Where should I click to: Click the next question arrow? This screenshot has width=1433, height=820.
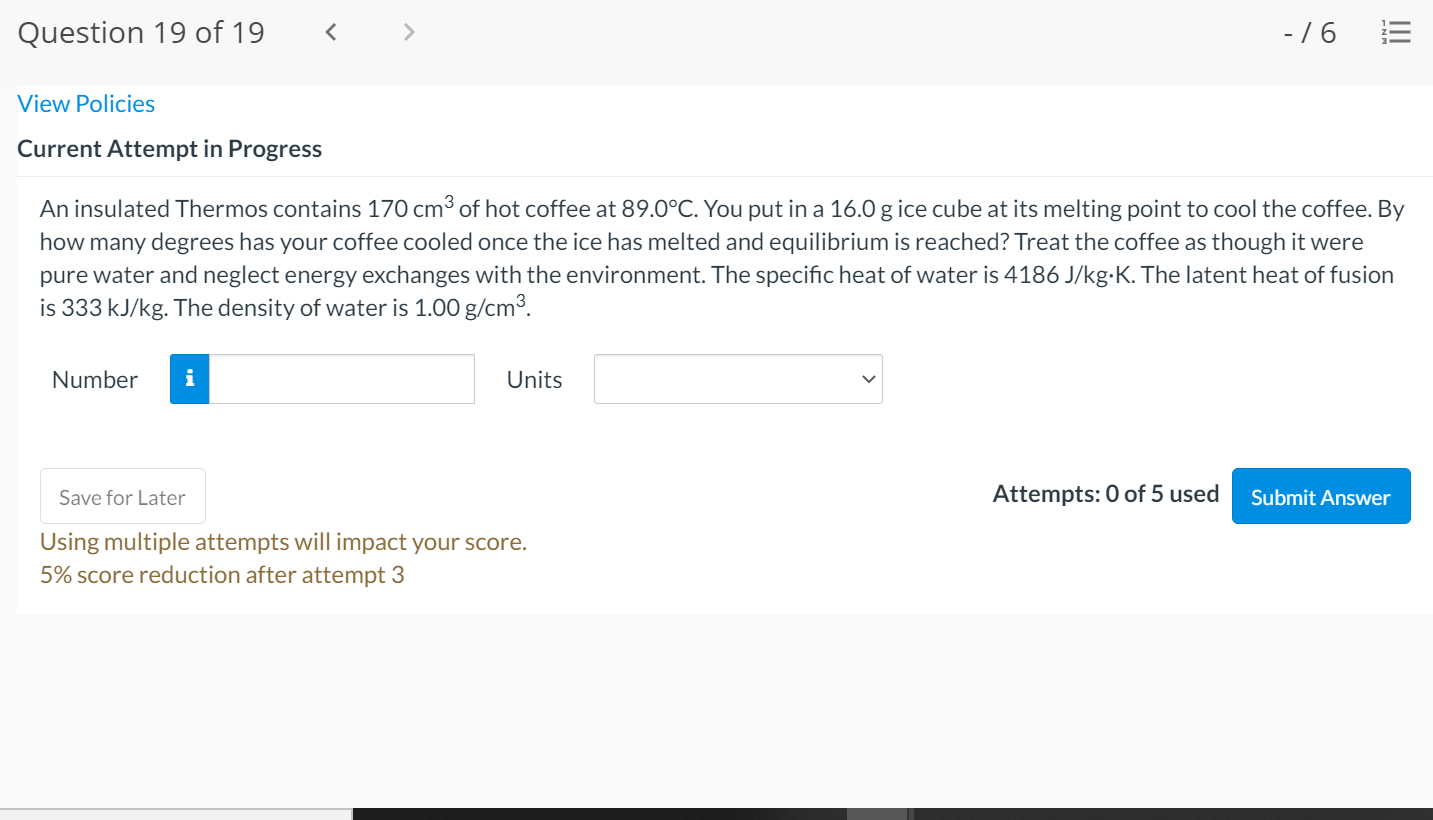click(407, 33)
